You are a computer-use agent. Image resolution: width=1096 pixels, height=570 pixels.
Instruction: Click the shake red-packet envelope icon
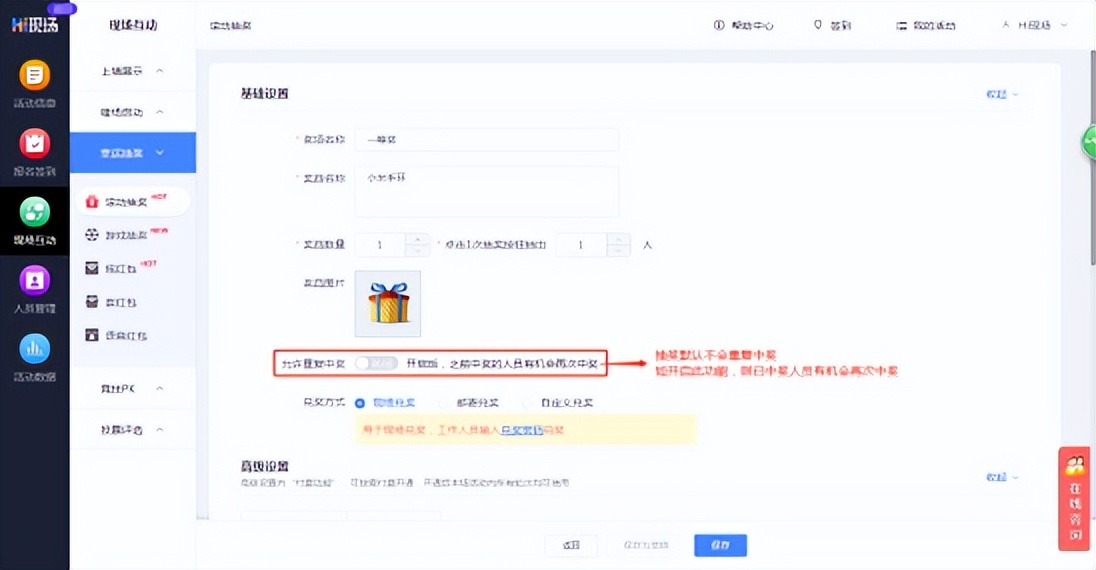pos(92,268)
